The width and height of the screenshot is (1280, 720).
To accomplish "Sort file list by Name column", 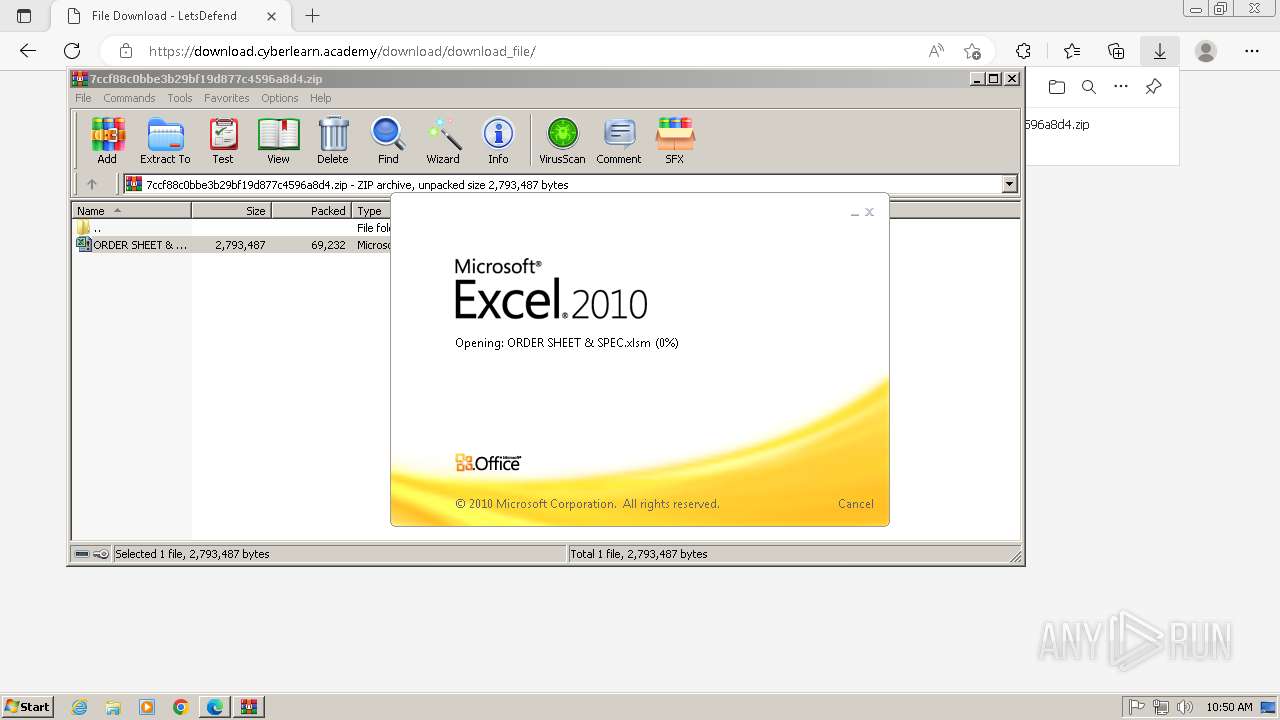I will [132, 211].
